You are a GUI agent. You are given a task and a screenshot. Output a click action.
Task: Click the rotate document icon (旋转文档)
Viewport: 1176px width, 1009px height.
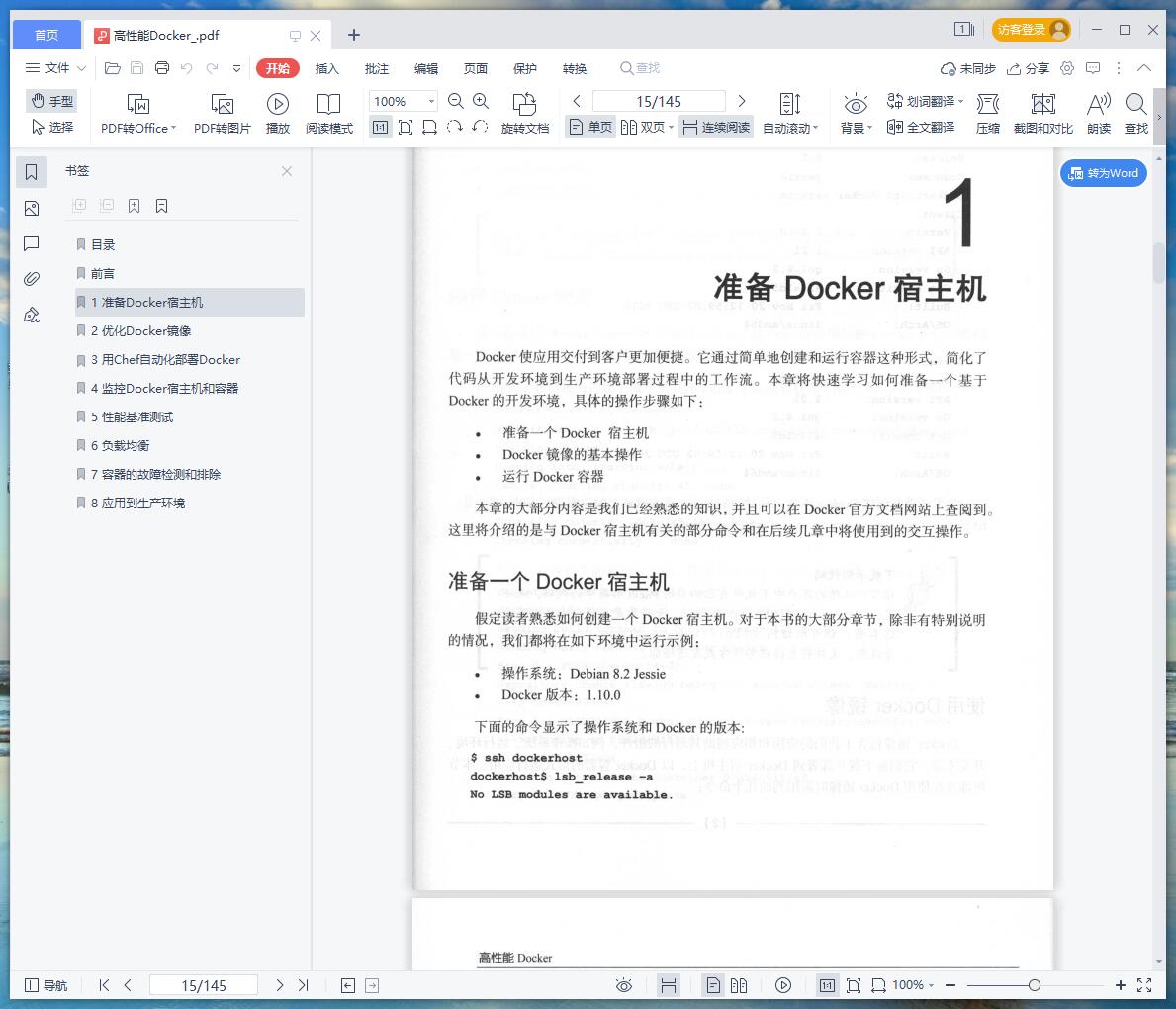tap(524, 104)
